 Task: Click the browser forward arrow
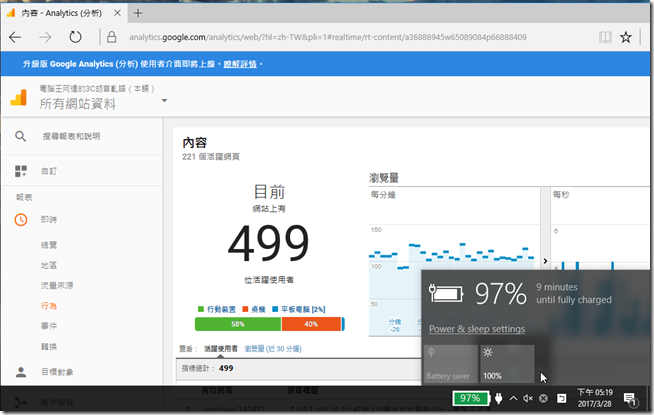[45, 38]
